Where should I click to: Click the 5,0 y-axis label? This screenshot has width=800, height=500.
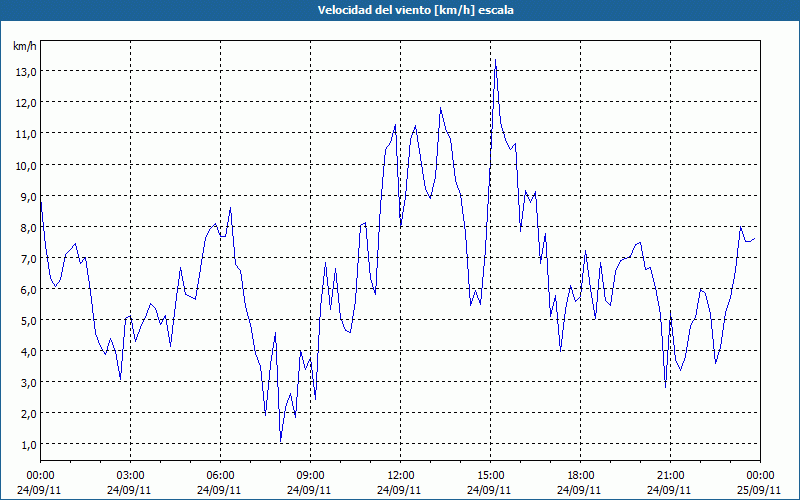coord(28,321)
